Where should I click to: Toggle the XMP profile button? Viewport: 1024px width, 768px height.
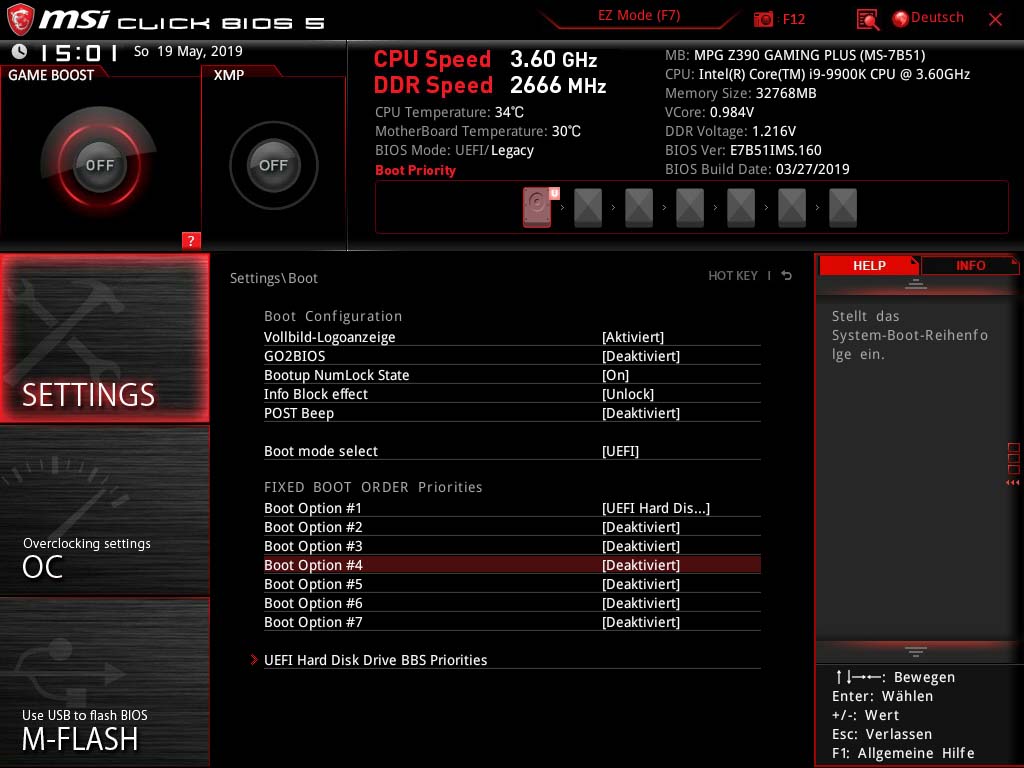(x=273, y=165)
